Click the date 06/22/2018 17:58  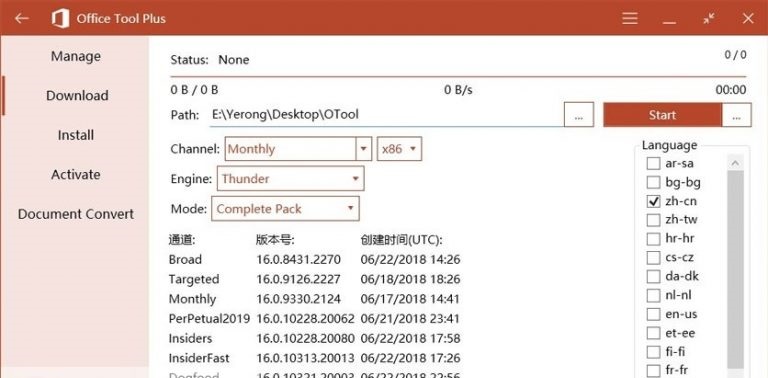pyautogui.click(x=410, y=338)
